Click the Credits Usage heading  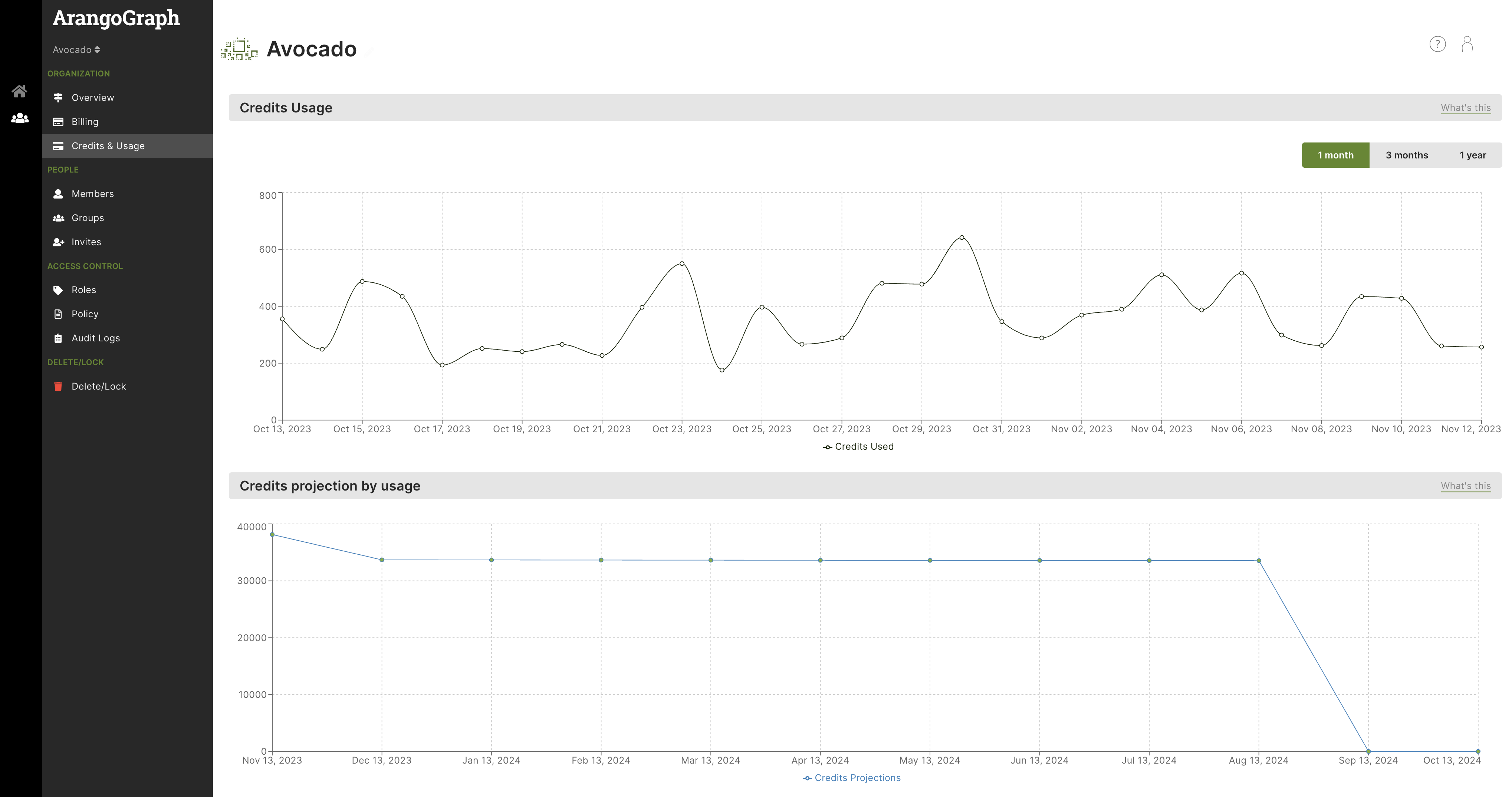(286, 108)
